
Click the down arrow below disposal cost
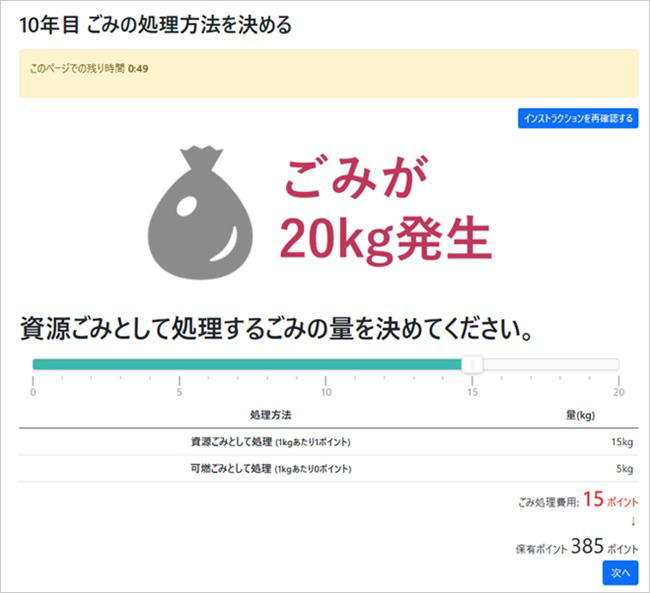[x=632, y=520]
